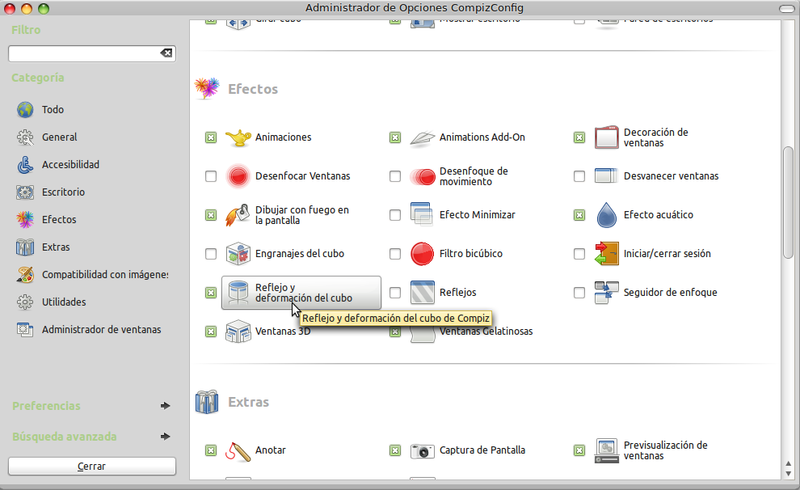Open the Efecto acuático water drop icon
Image resolution: width=800 pixels, height=490 pixels.
click(608, 215)
